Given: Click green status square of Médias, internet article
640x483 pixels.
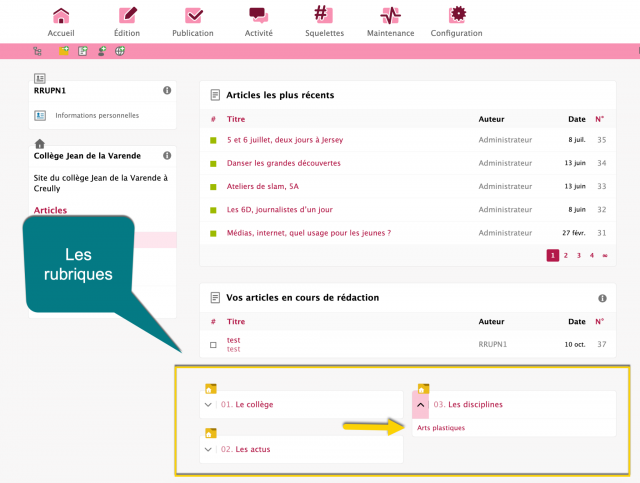Looking at the screenshot, I should pos(213,234).
